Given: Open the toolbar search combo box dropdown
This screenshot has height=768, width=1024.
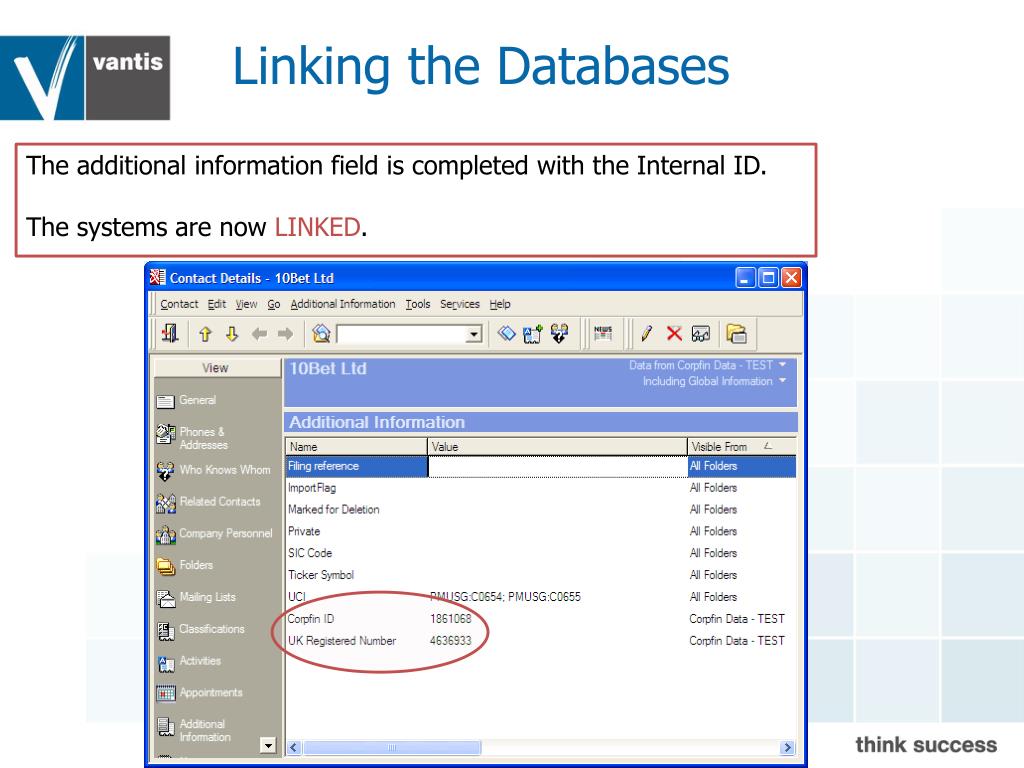Looking at the screenshot, I should point(473,334).
